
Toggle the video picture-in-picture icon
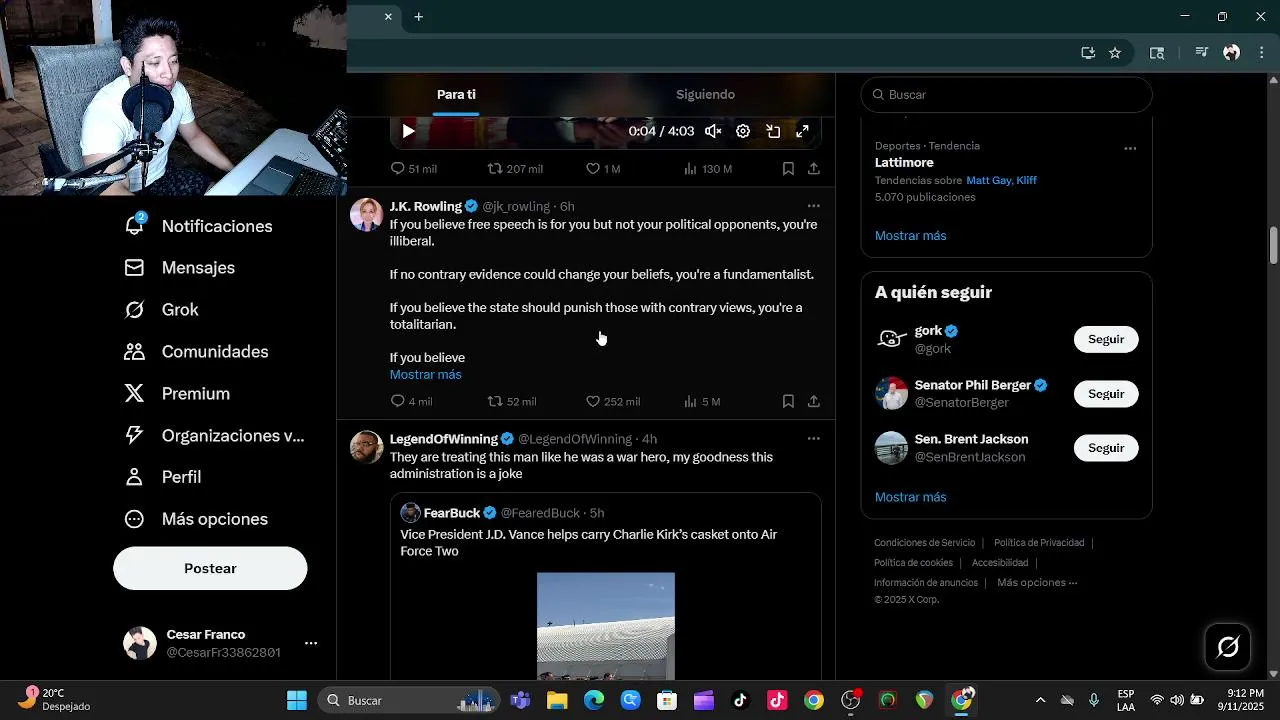click(773, 131)
